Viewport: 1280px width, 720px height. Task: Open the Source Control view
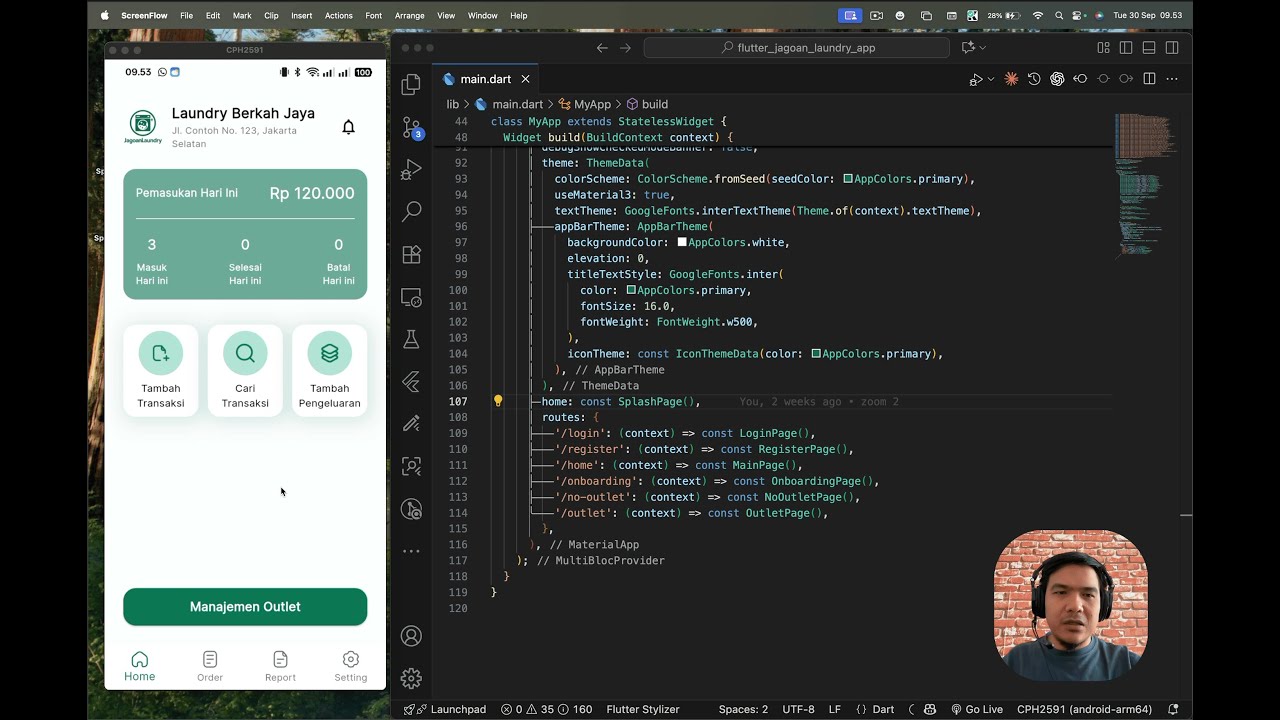pos(411,127)
